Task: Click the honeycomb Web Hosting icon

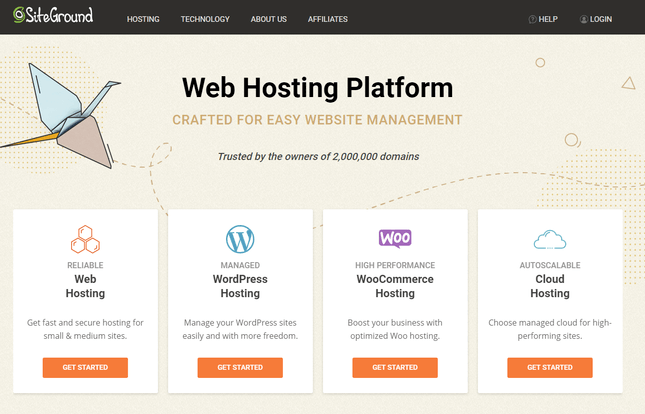Action: pos(85,239)
